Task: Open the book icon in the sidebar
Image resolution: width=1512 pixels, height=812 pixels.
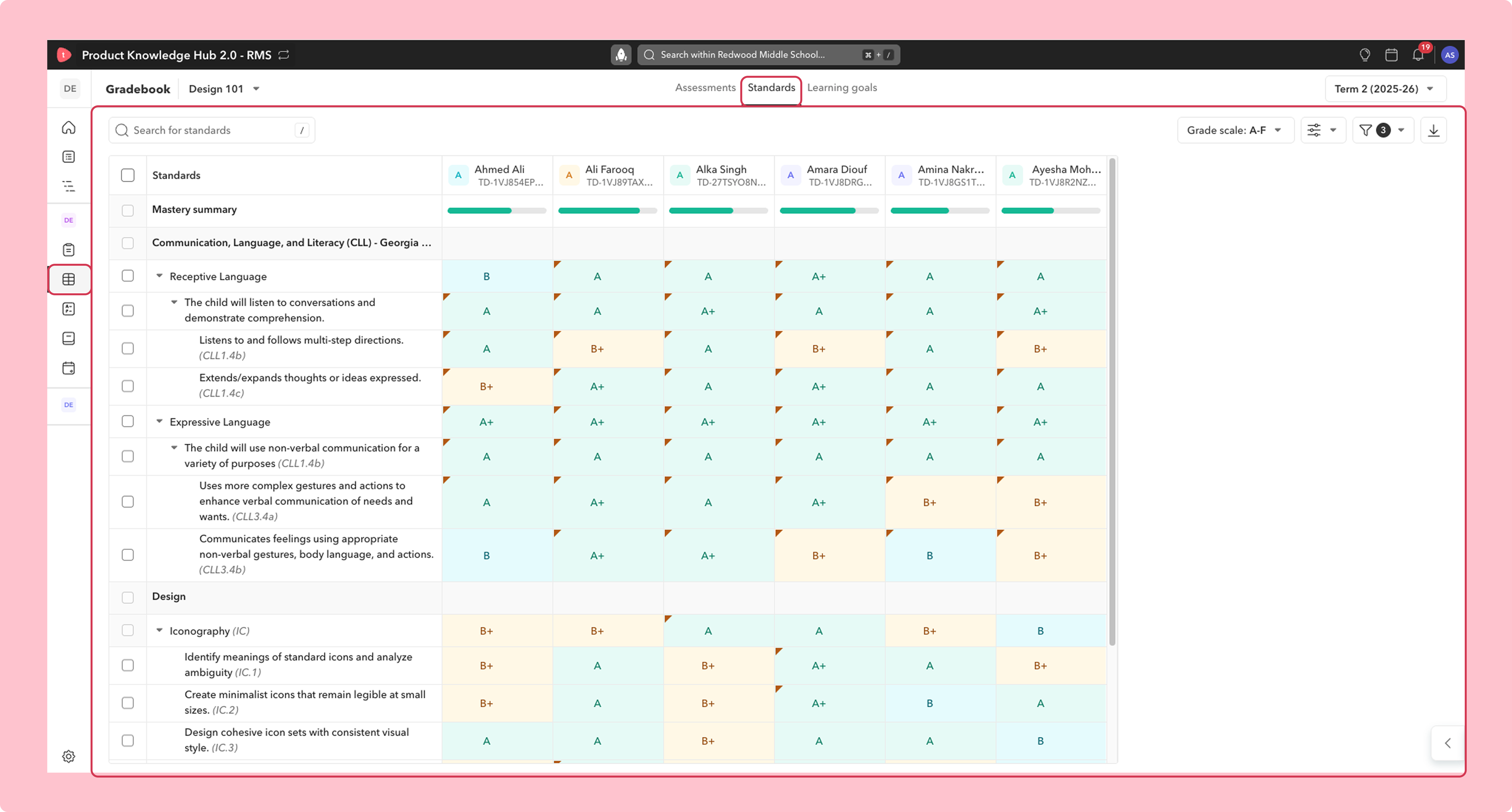Action: click(x=69, y=339)
